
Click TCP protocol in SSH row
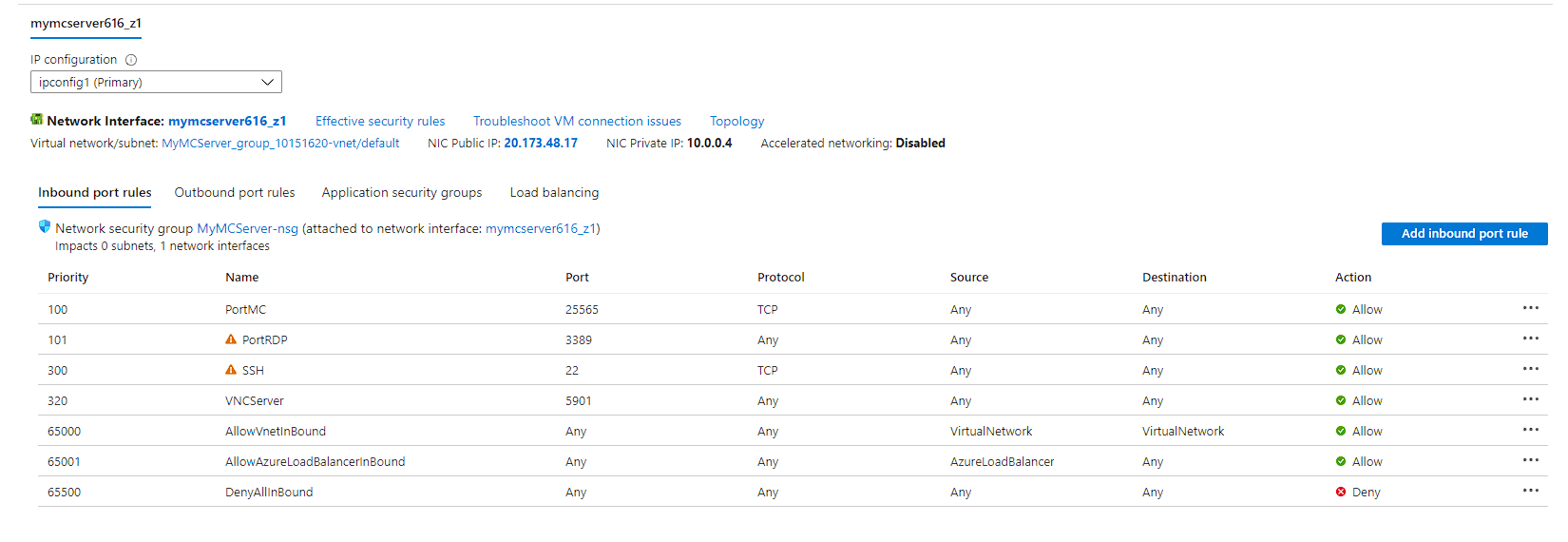click(x=767, y=370)
